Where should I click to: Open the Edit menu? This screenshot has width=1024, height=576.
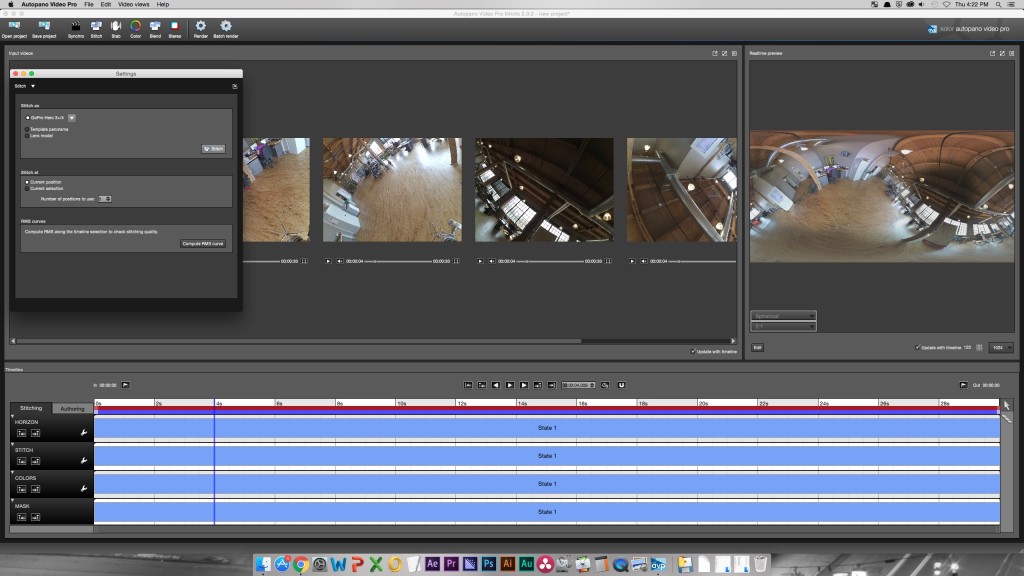tap(106, 5)
